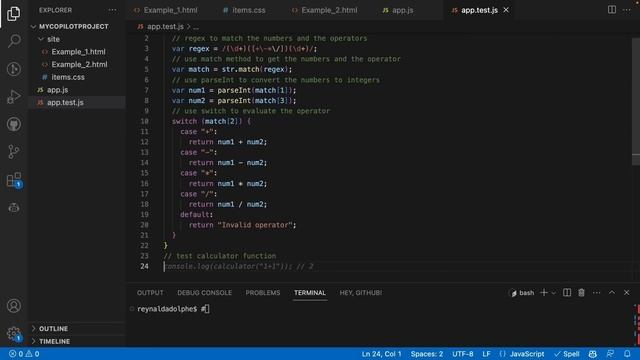Screen dimensions: 640x360
Task: Split the terminal panel
Action: [567, 293]
